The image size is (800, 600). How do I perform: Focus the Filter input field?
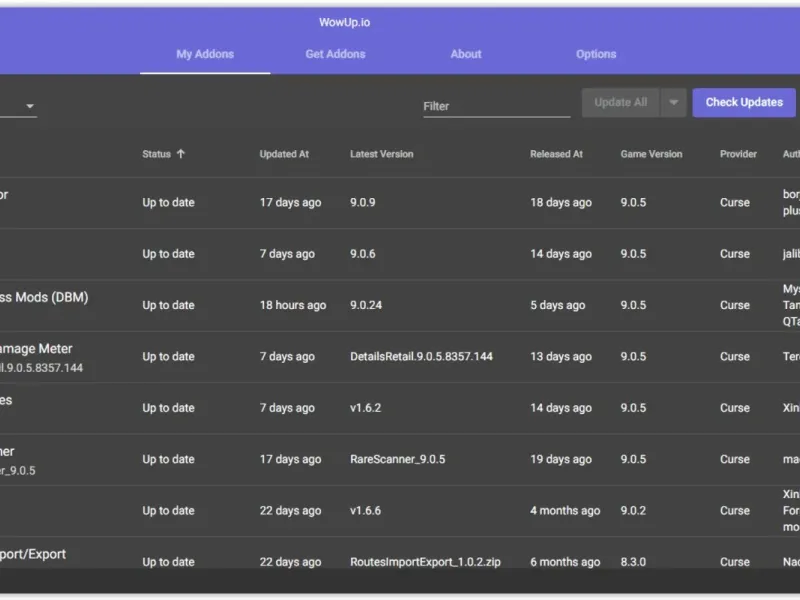tap(496, 106)
